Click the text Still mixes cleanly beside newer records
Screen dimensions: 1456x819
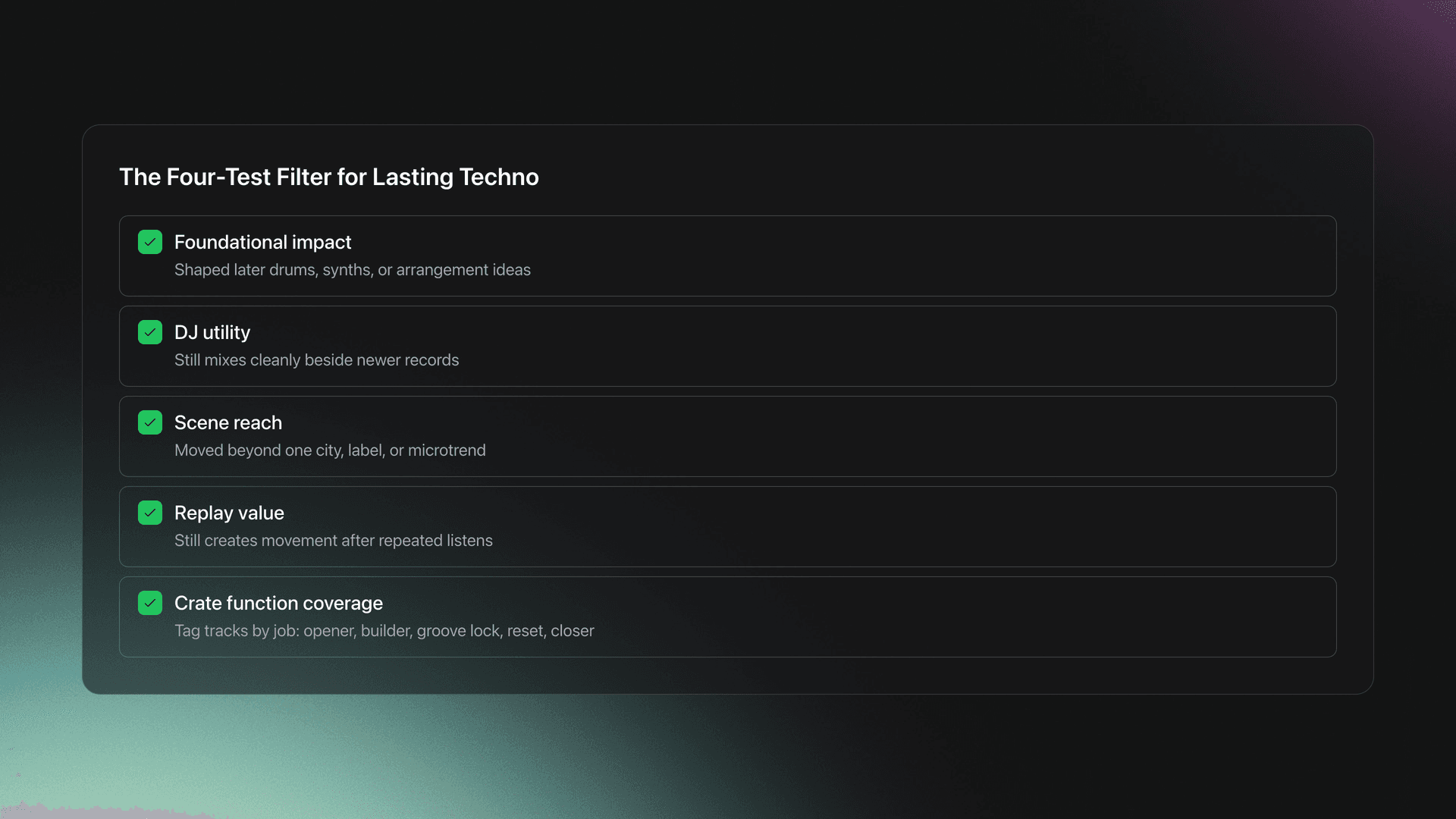coord(316,360)
